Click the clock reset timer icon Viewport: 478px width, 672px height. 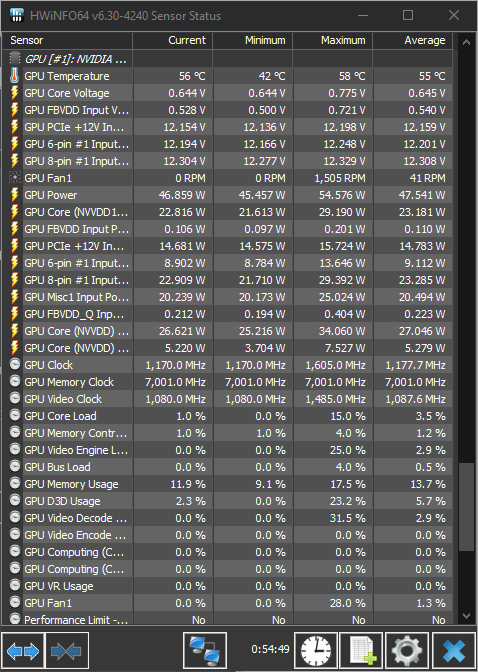(x=316, y=651)
